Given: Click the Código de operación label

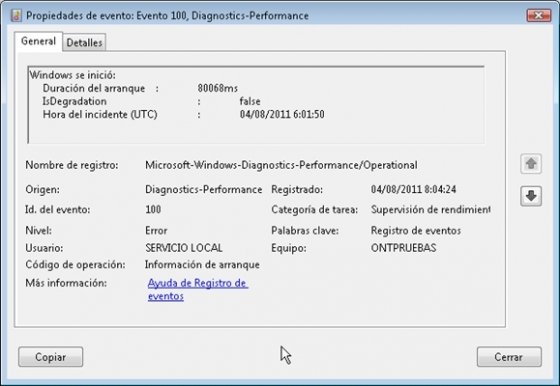Looking at the screenshot, I should click(75, 265).
